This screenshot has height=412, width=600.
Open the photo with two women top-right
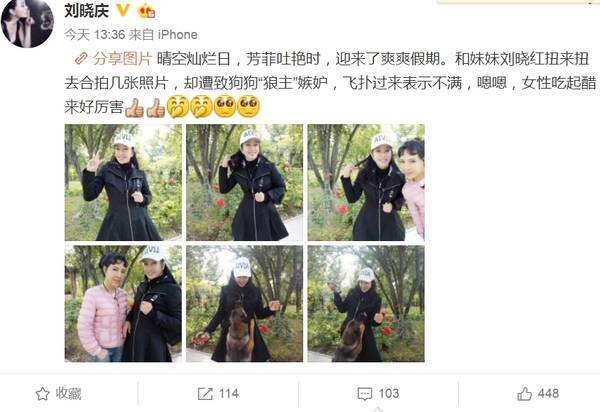coord(366,182)
